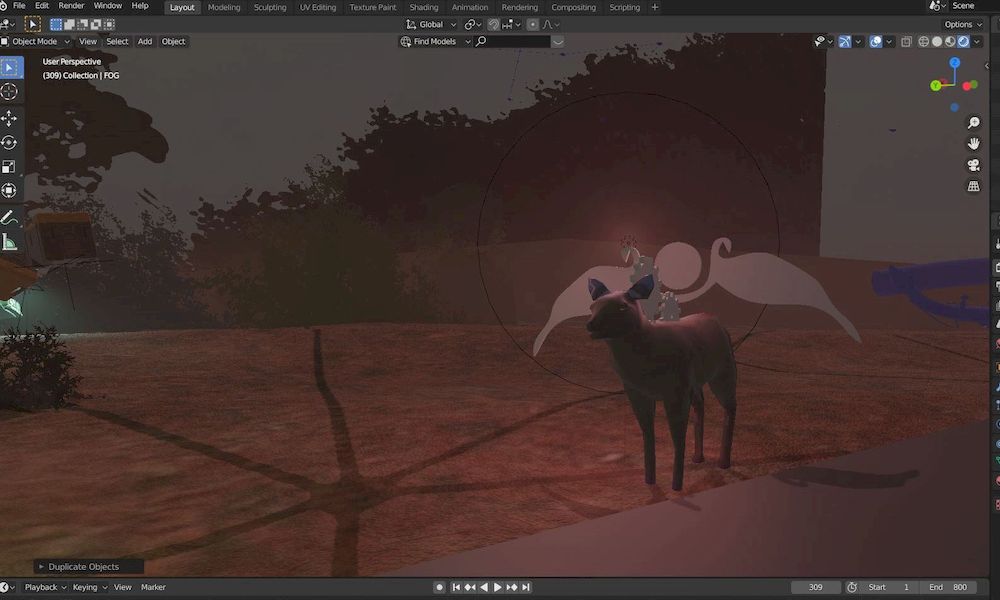
Task: Choose the Rotate tool
Action: (x=10, y=142)
